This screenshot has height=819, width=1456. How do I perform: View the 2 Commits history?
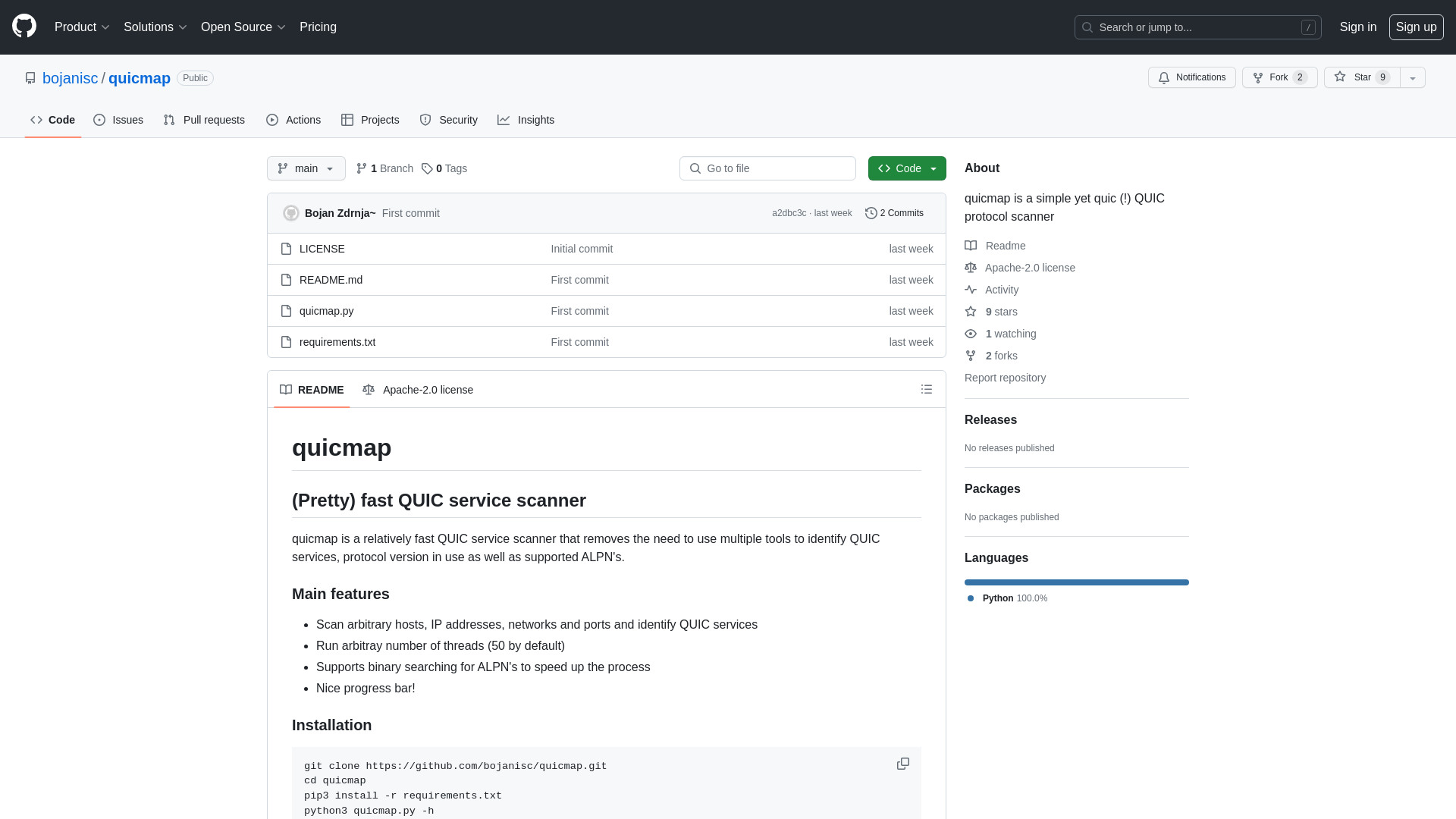click(894, 213)
